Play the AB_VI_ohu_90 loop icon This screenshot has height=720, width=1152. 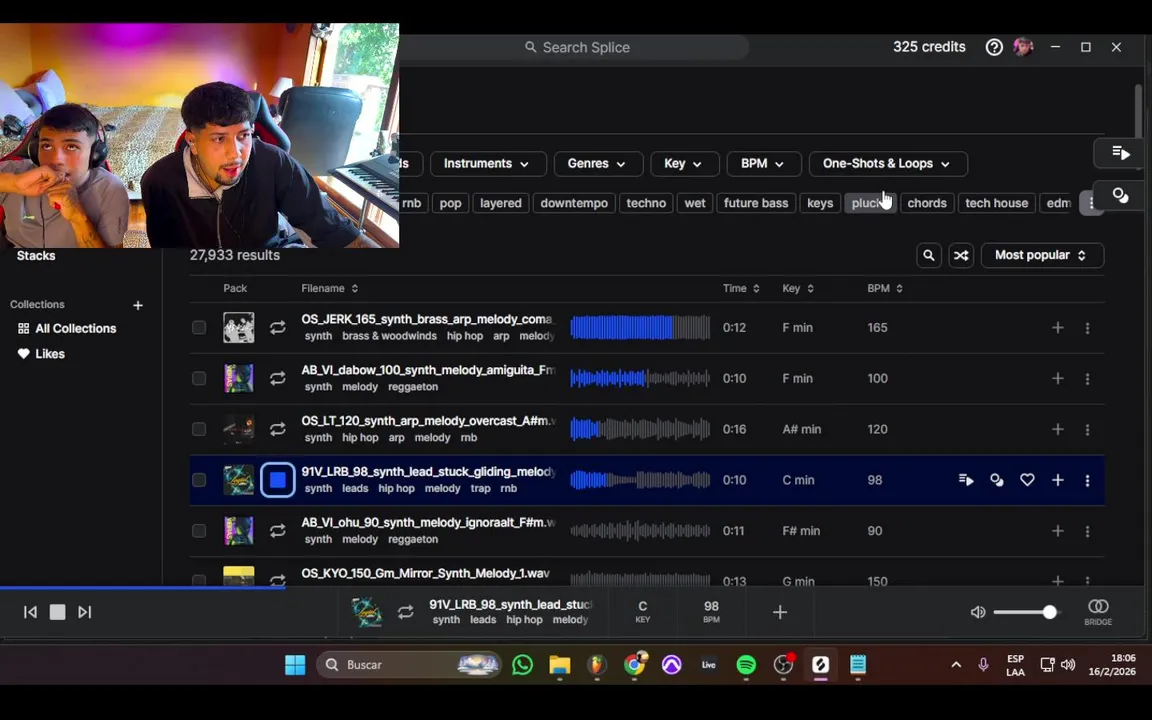click(x=277, y=530)
